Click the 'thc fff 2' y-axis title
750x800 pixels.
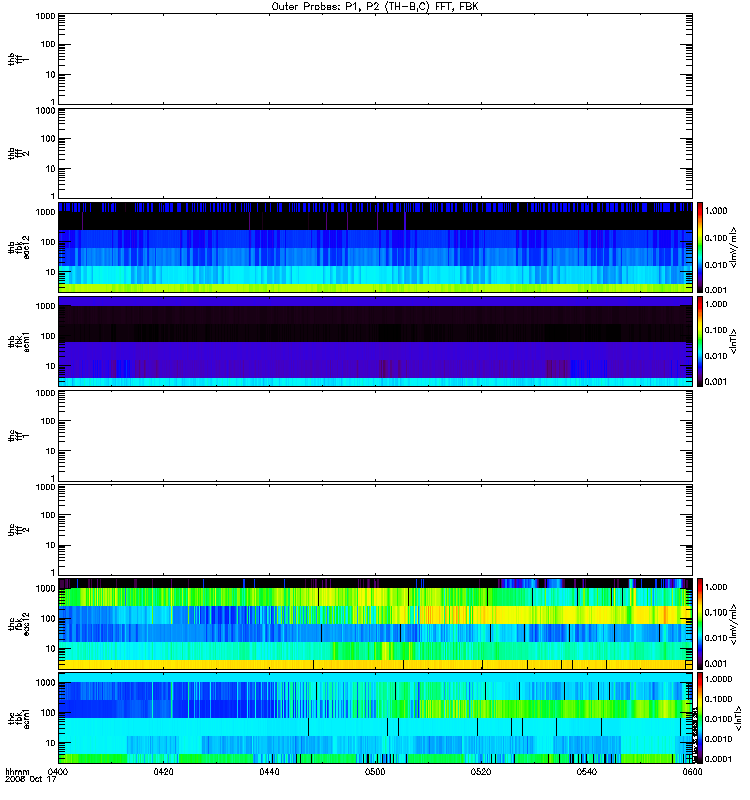[19, 530]
